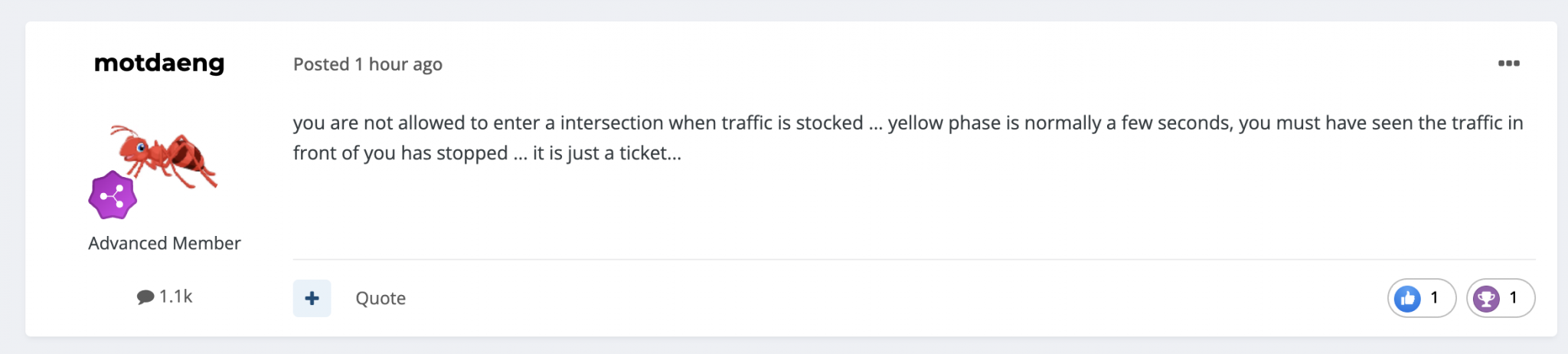Show who gave the thumbs-up count
The width and height of the screenshot is (1568, 354).
(x=1434, y=297)
